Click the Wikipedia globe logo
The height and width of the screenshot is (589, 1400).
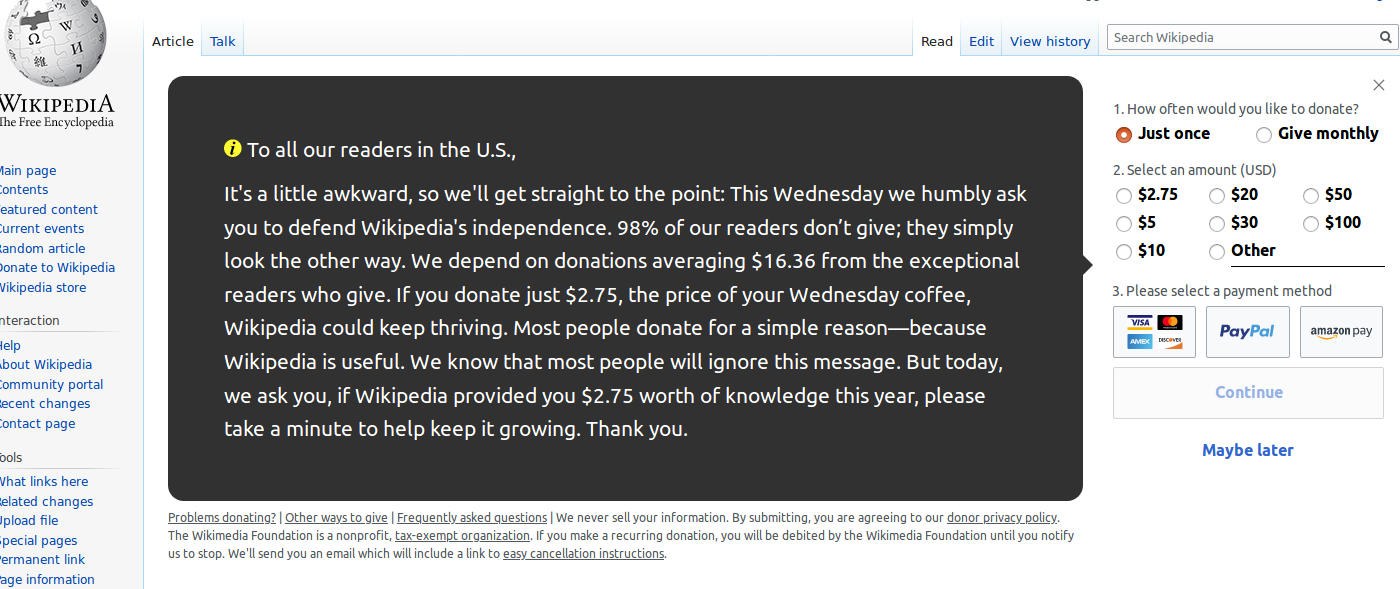tap(57, 43)
